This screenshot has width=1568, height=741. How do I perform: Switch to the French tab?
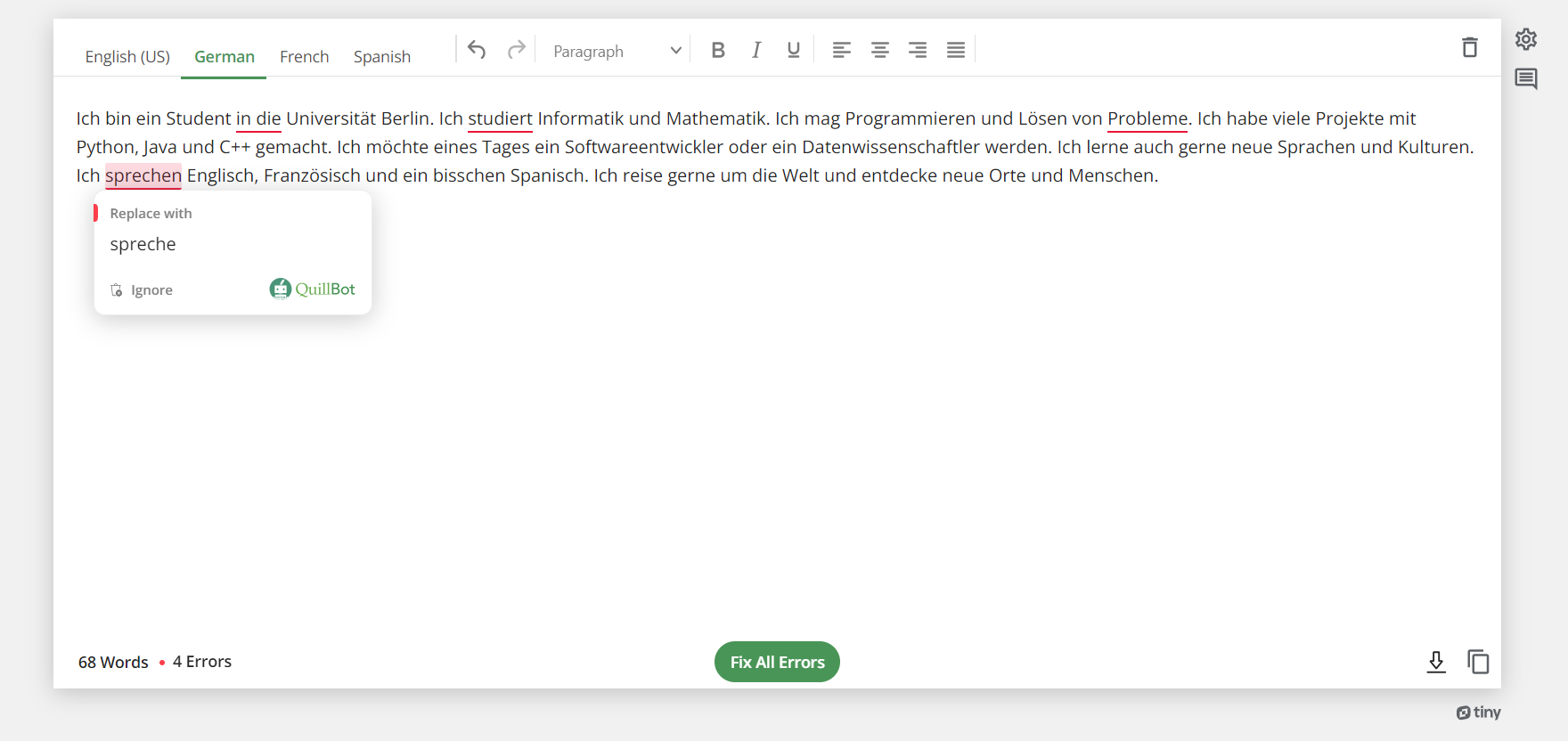[305, 56]
